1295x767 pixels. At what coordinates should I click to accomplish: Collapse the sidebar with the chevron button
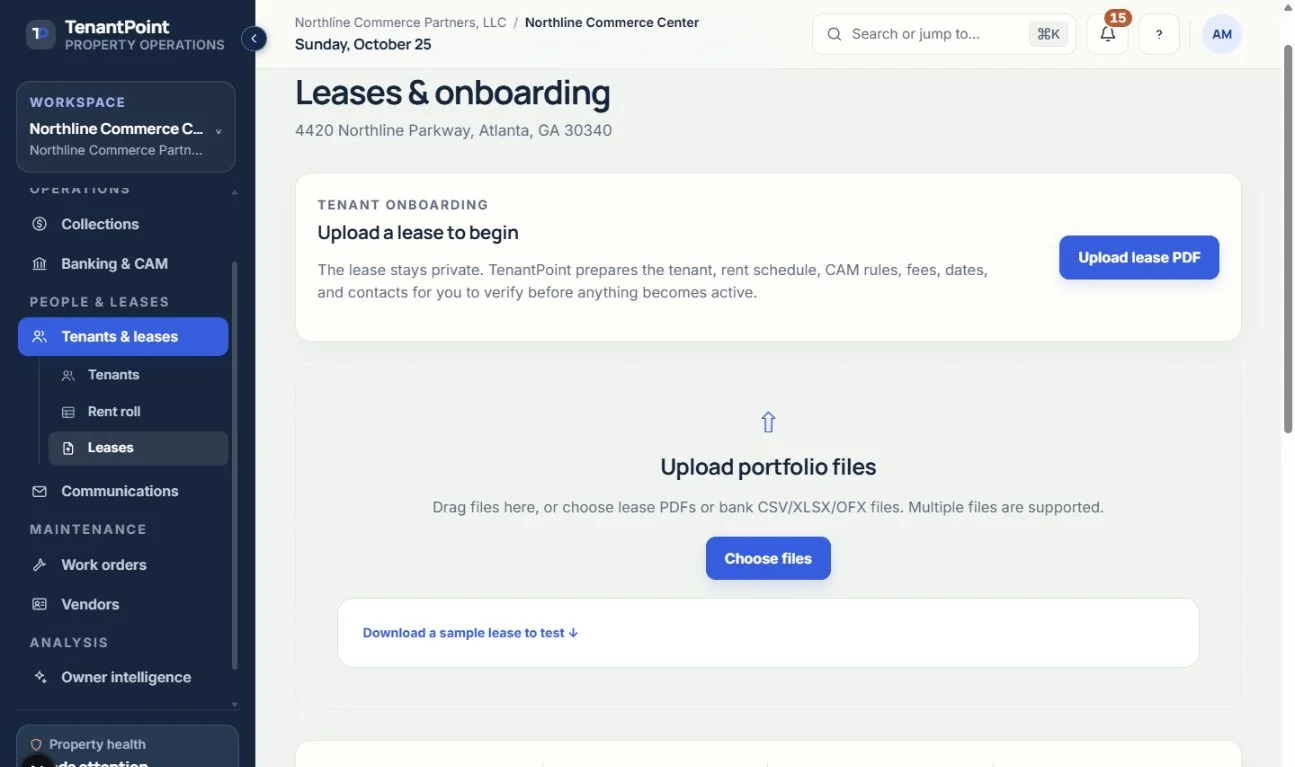(x=254, y=39)
